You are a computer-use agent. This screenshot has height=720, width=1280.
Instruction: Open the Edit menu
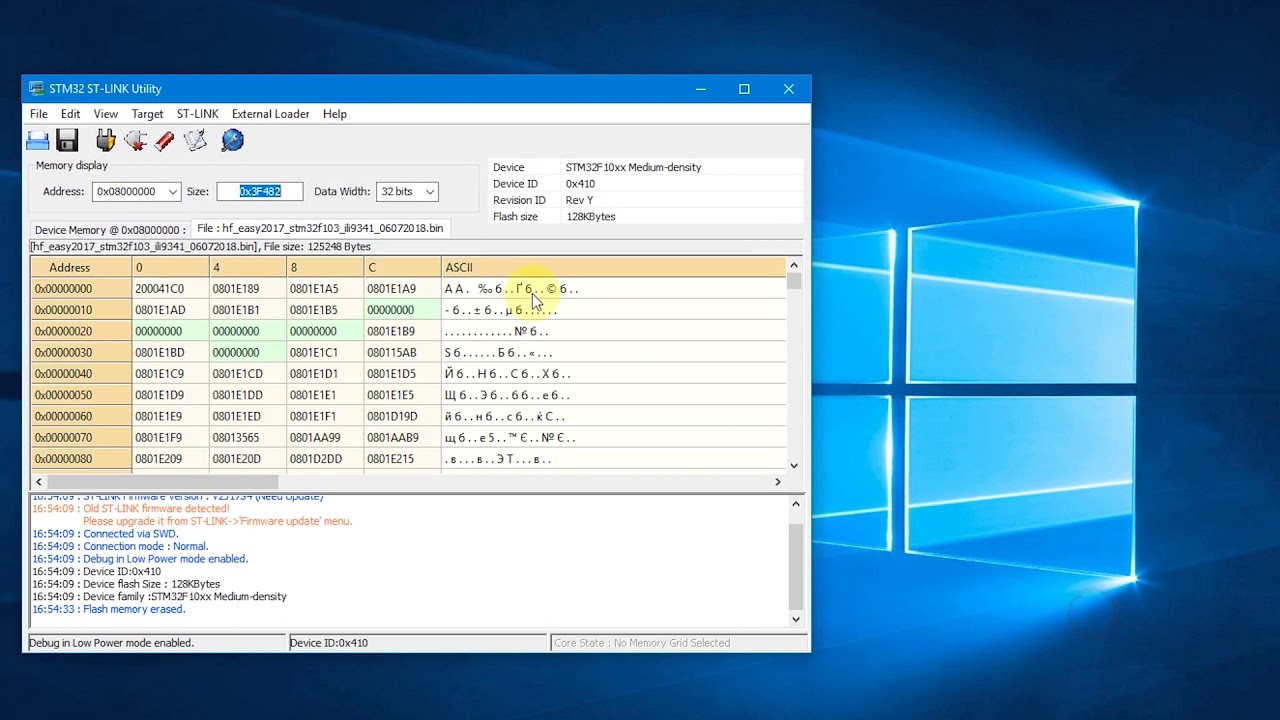click(70, 114)
